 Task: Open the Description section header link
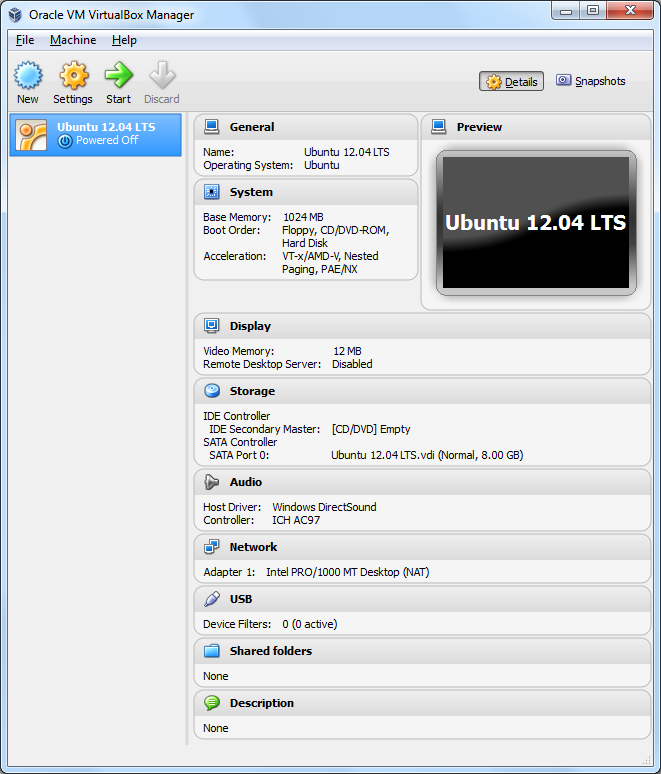click(262, 703)
